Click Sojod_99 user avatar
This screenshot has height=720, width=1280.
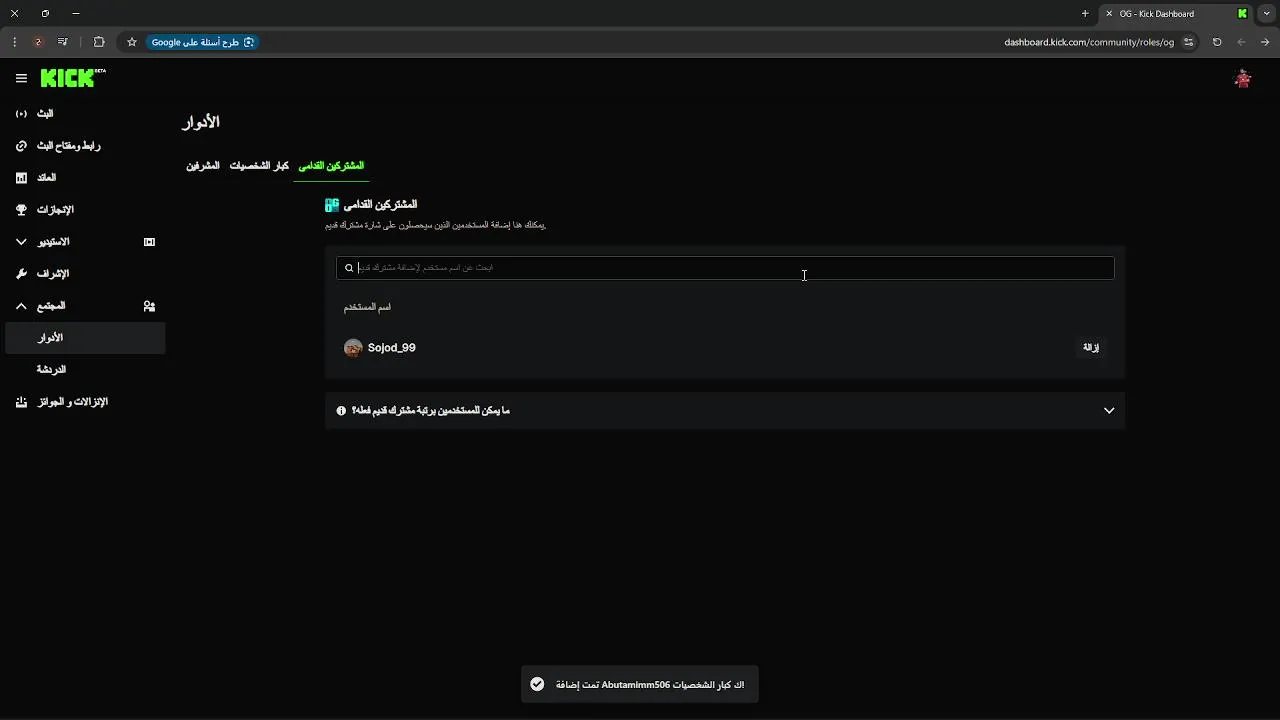353,348
